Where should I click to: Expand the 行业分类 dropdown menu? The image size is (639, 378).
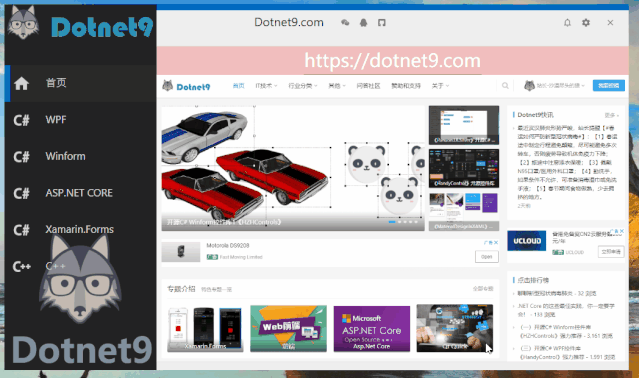tap(302, 86)
